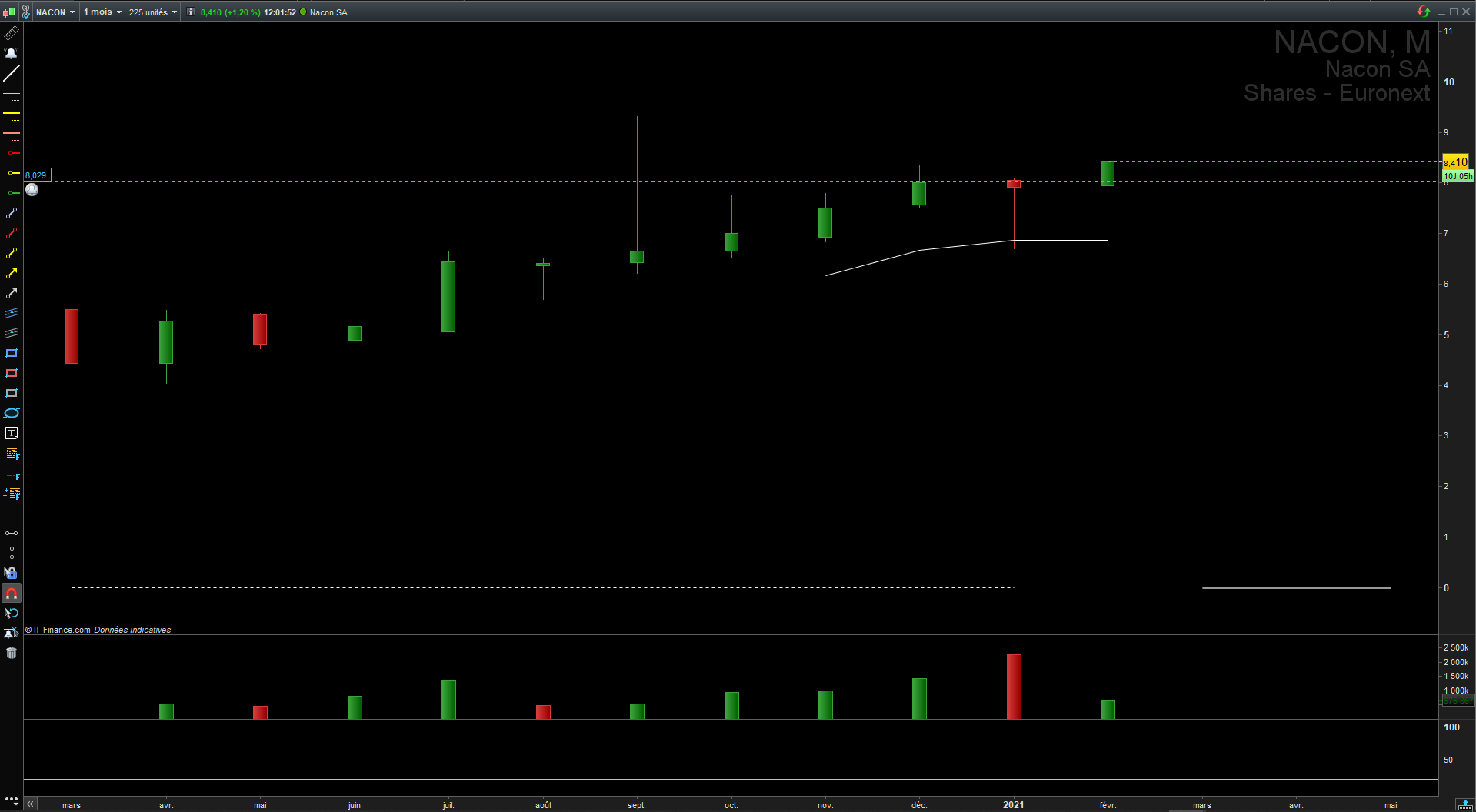Click the clock time 12:01:52
Screen dimensions: 1476x812
(x=280, y=12)
